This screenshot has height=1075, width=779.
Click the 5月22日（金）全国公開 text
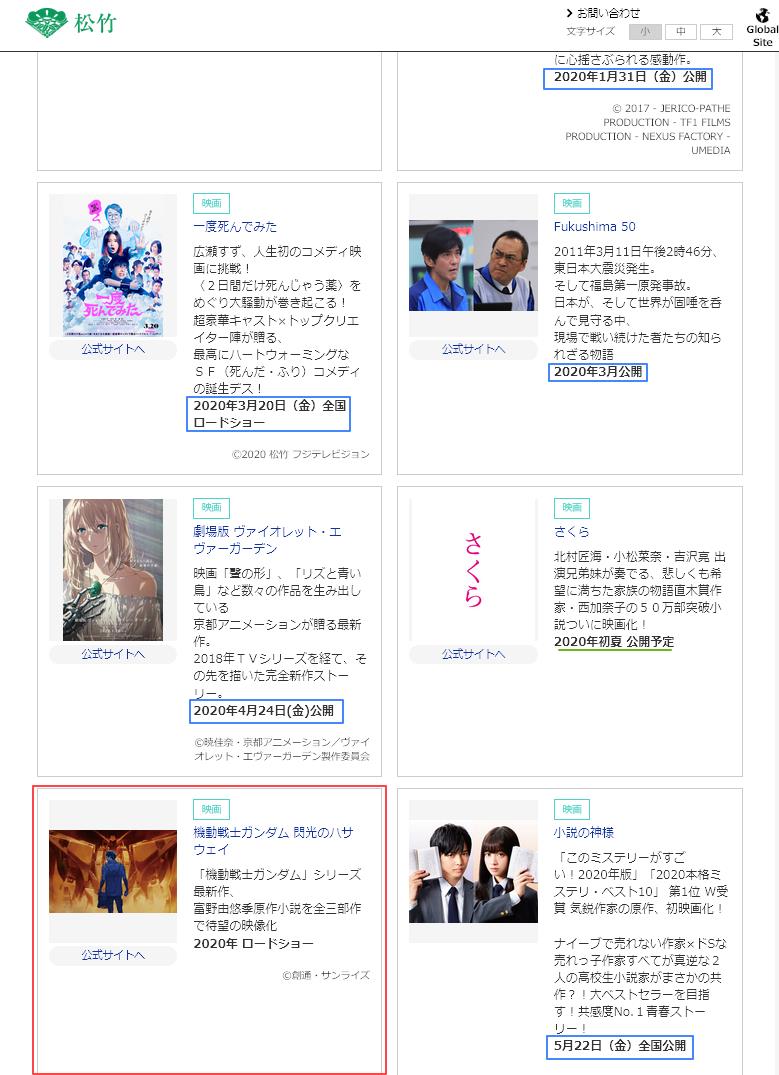pyautogui.click(x=620, y=1046)
